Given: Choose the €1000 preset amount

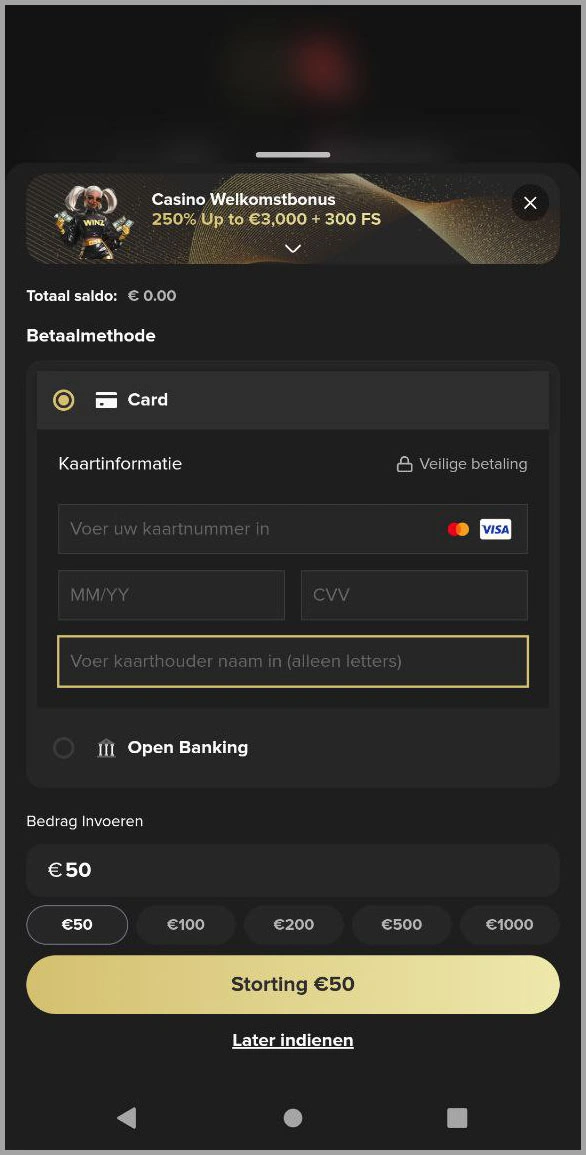Looking at the screenshot, I should pos(509,924).
